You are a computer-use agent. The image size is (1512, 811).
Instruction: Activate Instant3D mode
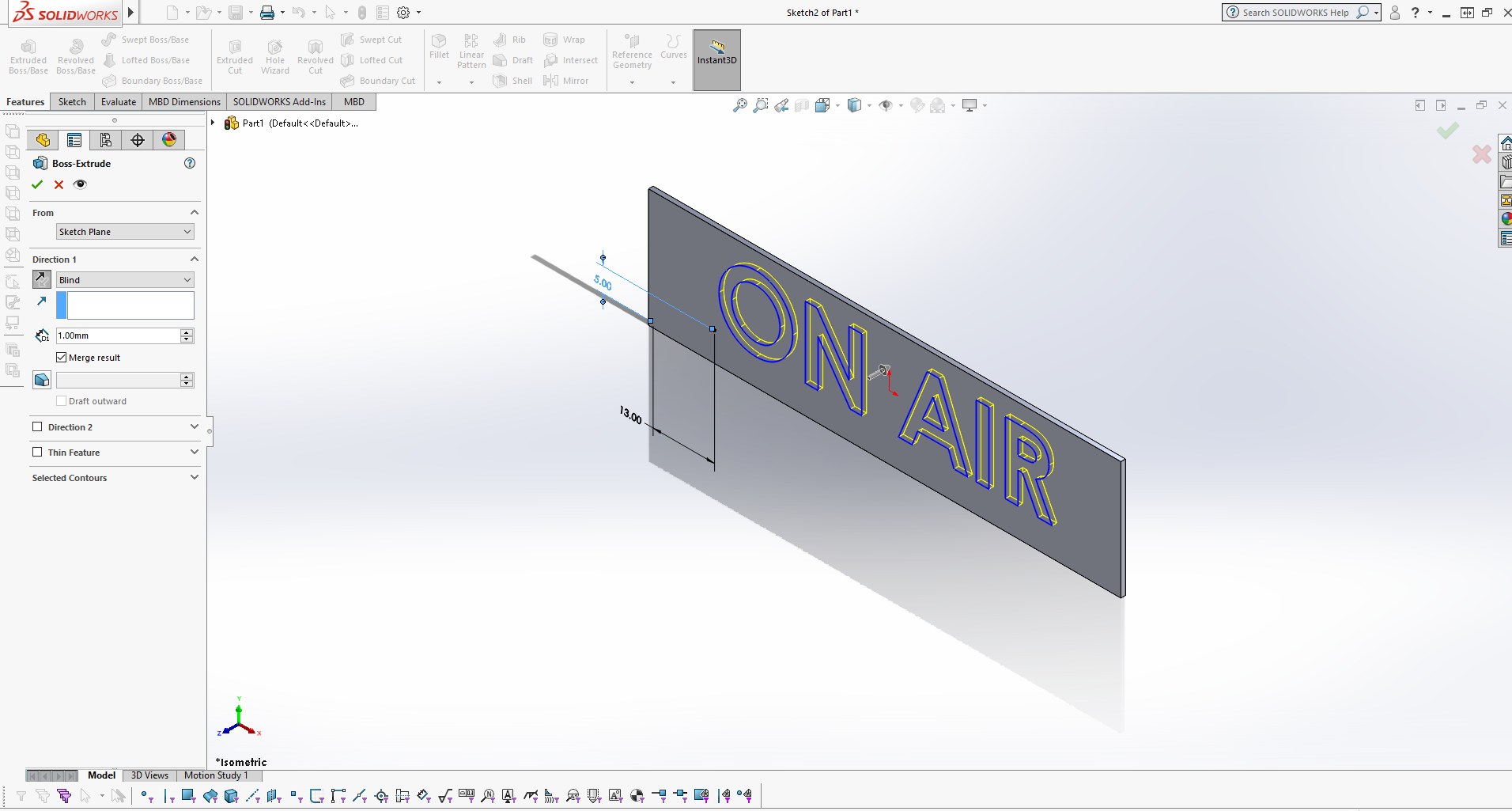716,59
